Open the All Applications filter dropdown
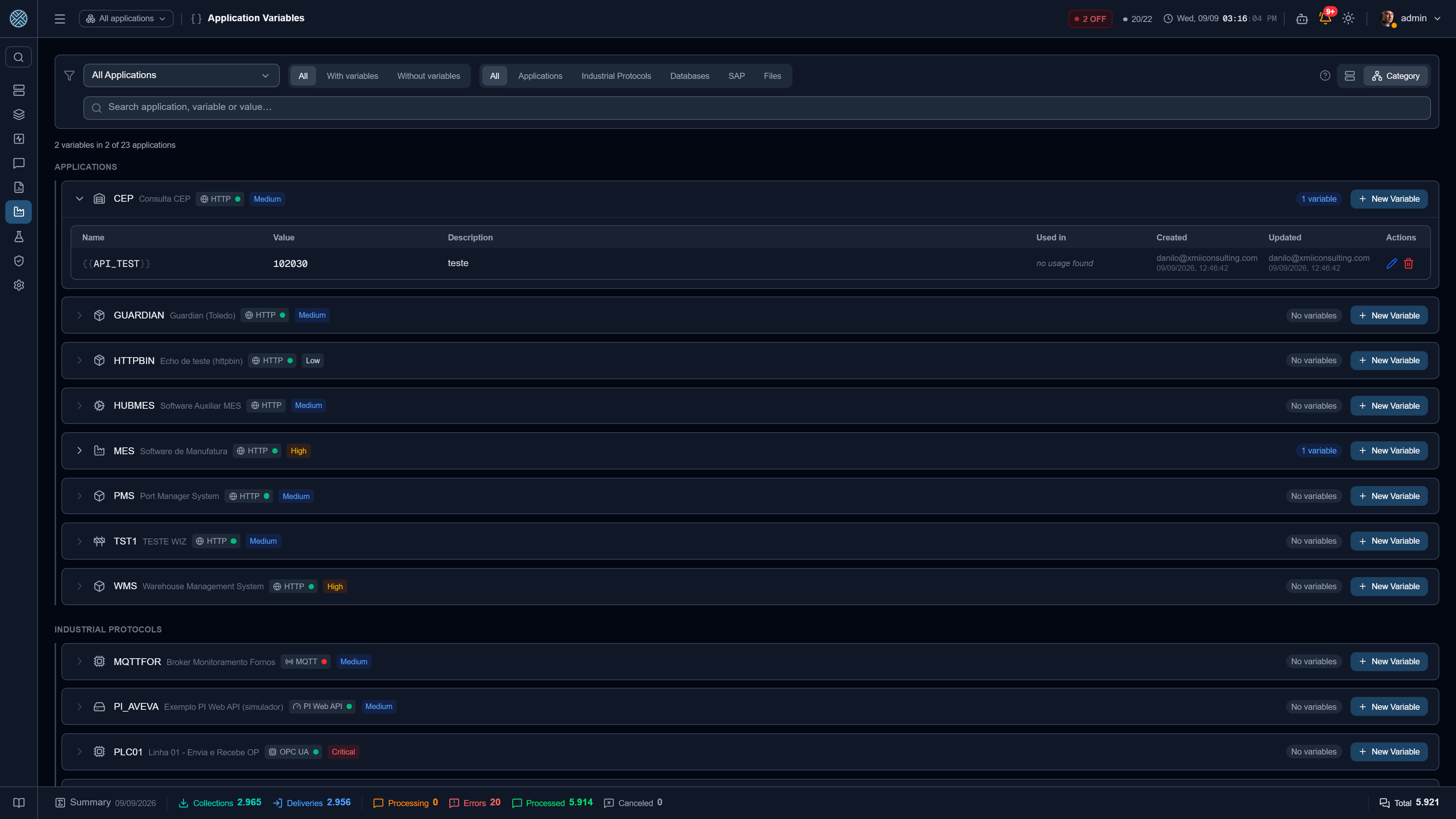The image size is (1456, 819). point(181,75)
